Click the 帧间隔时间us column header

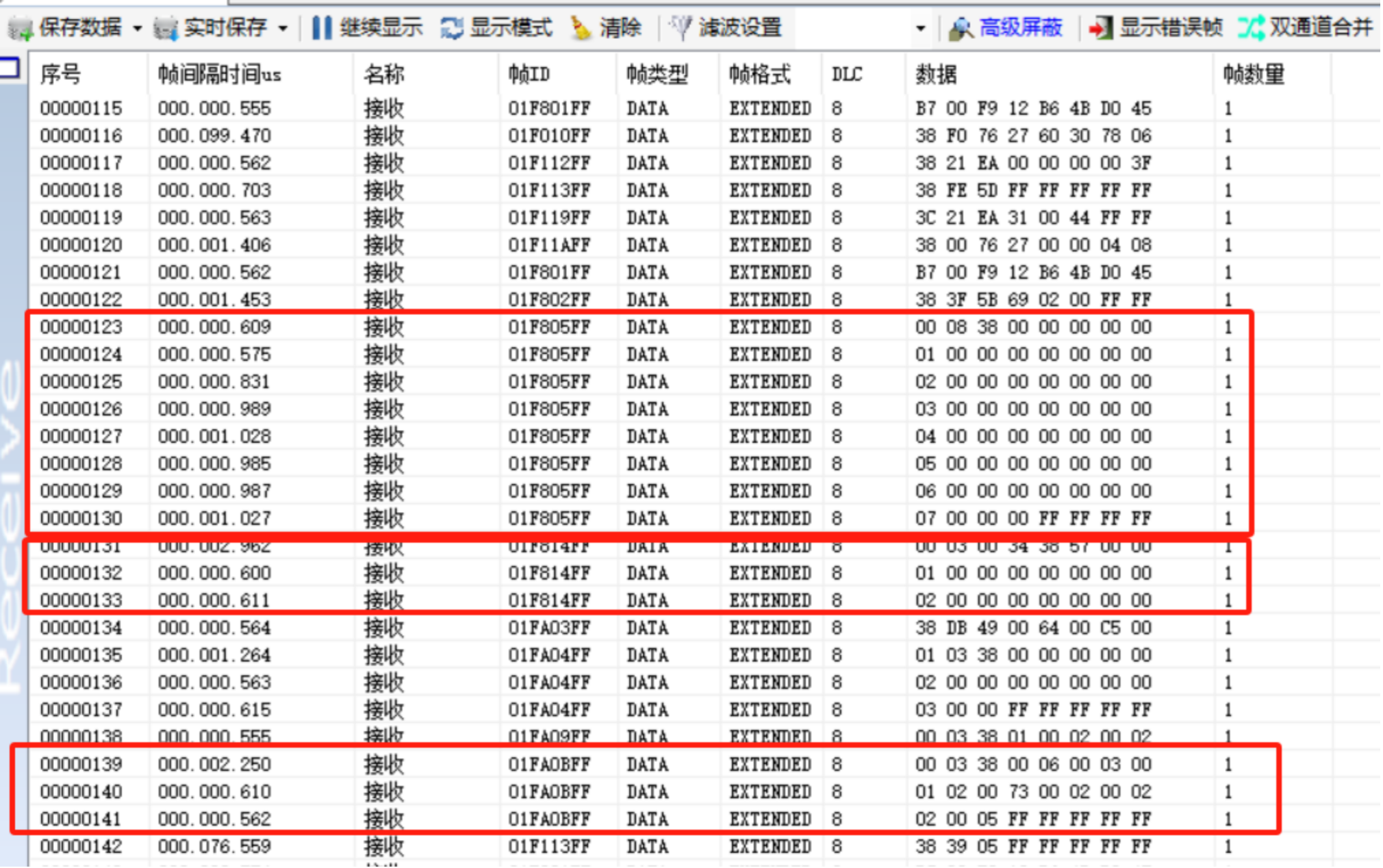(x=219, y=74)
